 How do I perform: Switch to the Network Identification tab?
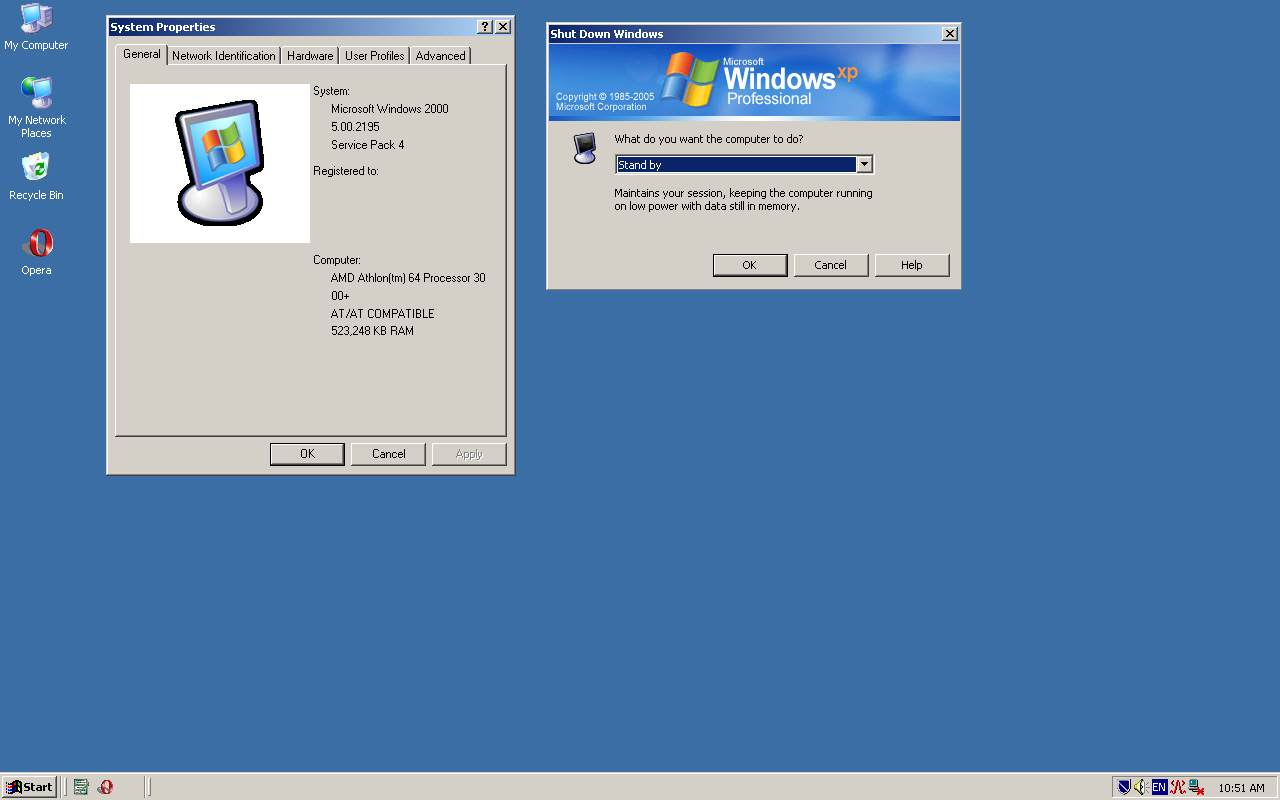click(224, 56)
